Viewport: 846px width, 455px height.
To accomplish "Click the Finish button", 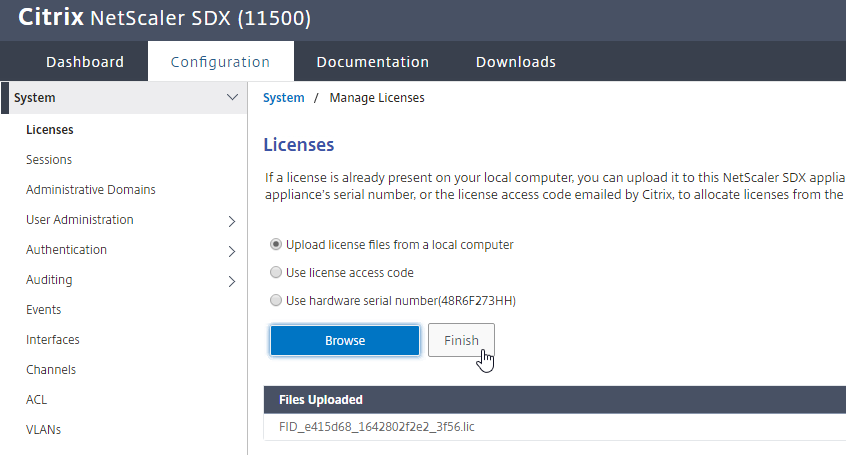I will click(461, 341).
